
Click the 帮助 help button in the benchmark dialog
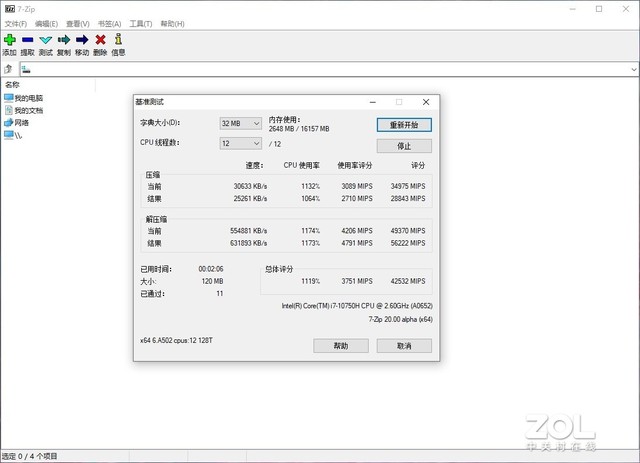[x=341, y=346]
